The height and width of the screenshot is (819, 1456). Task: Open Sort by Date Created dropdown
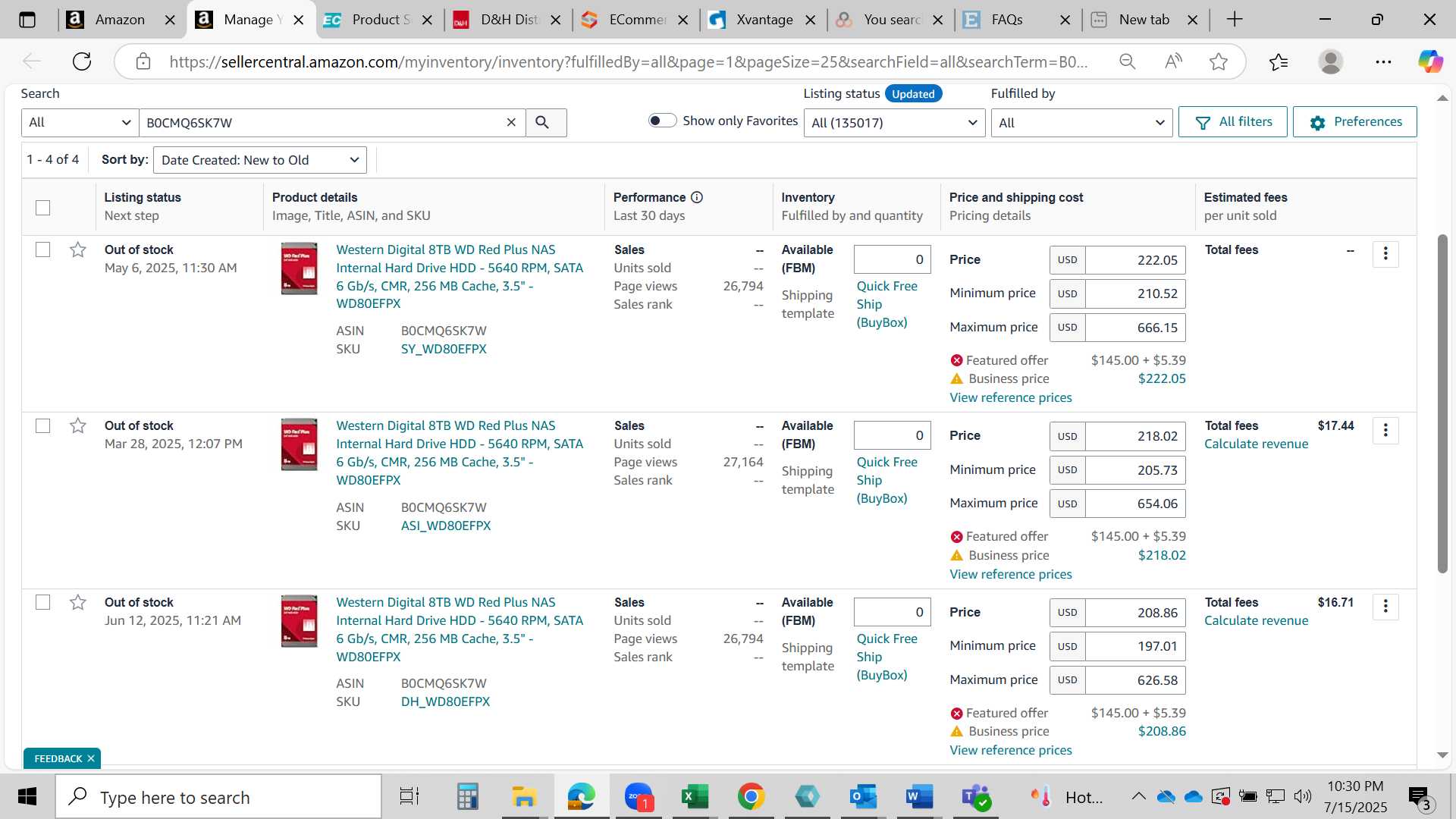click(260, 160)
